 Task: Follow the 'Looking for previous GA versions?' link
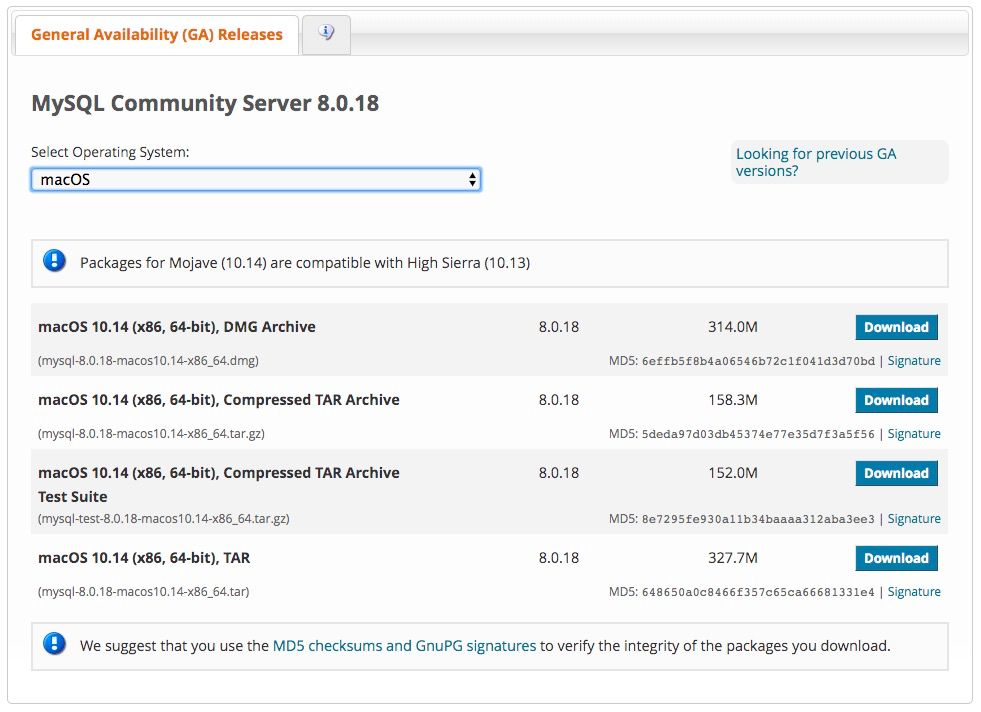pos(816,162)
